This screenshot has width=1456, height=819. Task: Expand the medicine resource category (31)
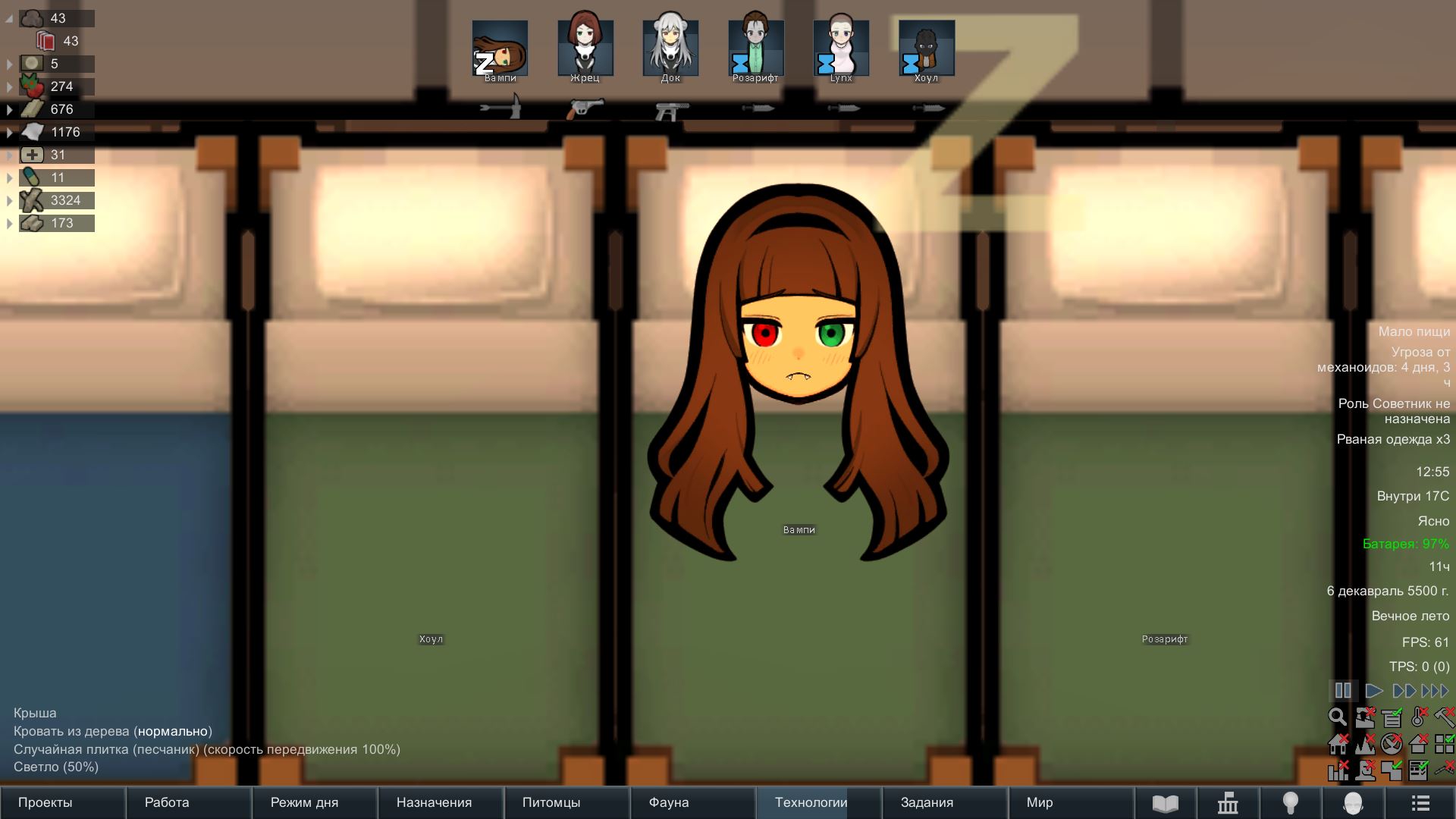(9, 155)
